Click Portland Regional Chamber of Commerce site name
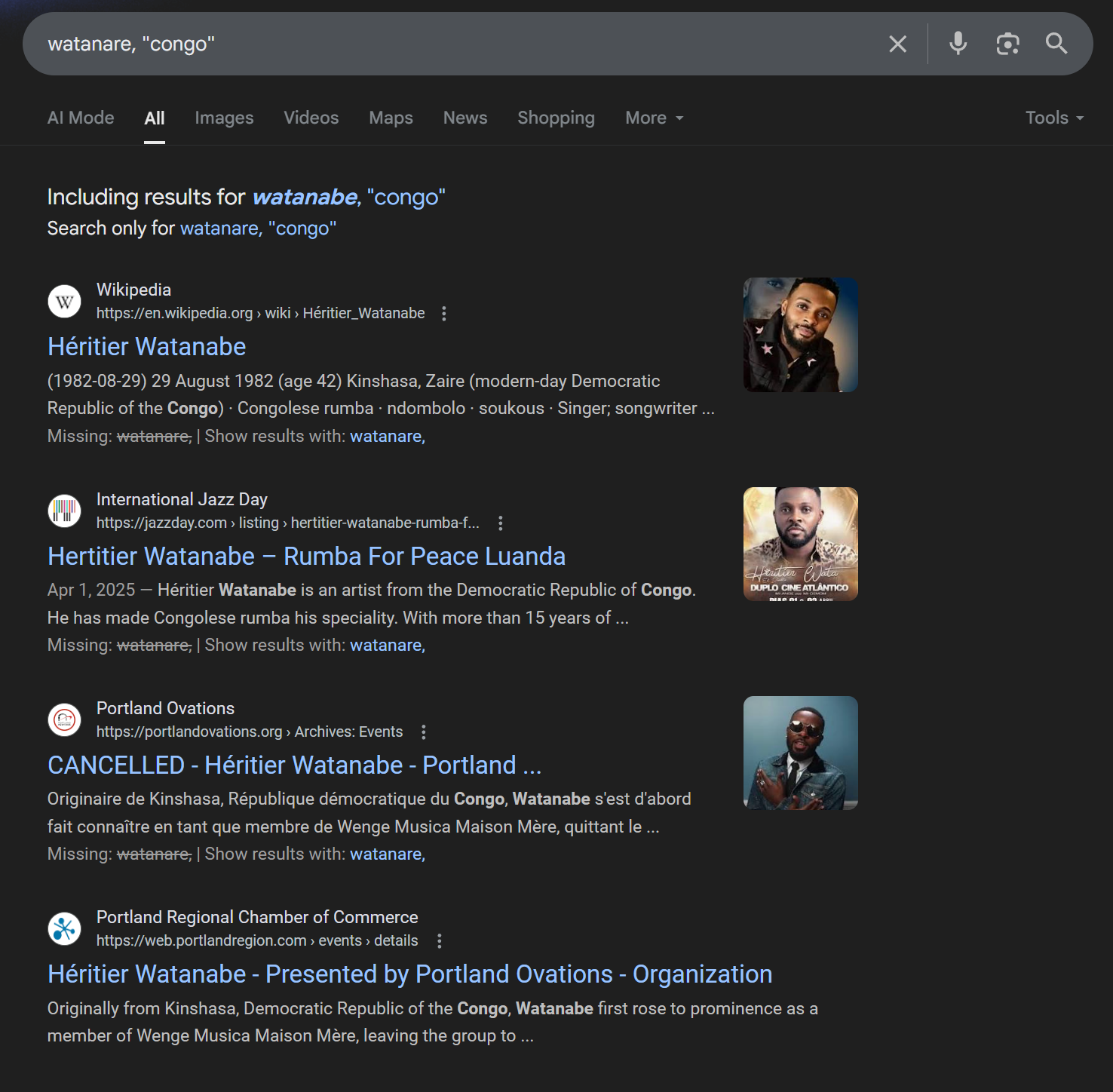 (x=257, y=917)
